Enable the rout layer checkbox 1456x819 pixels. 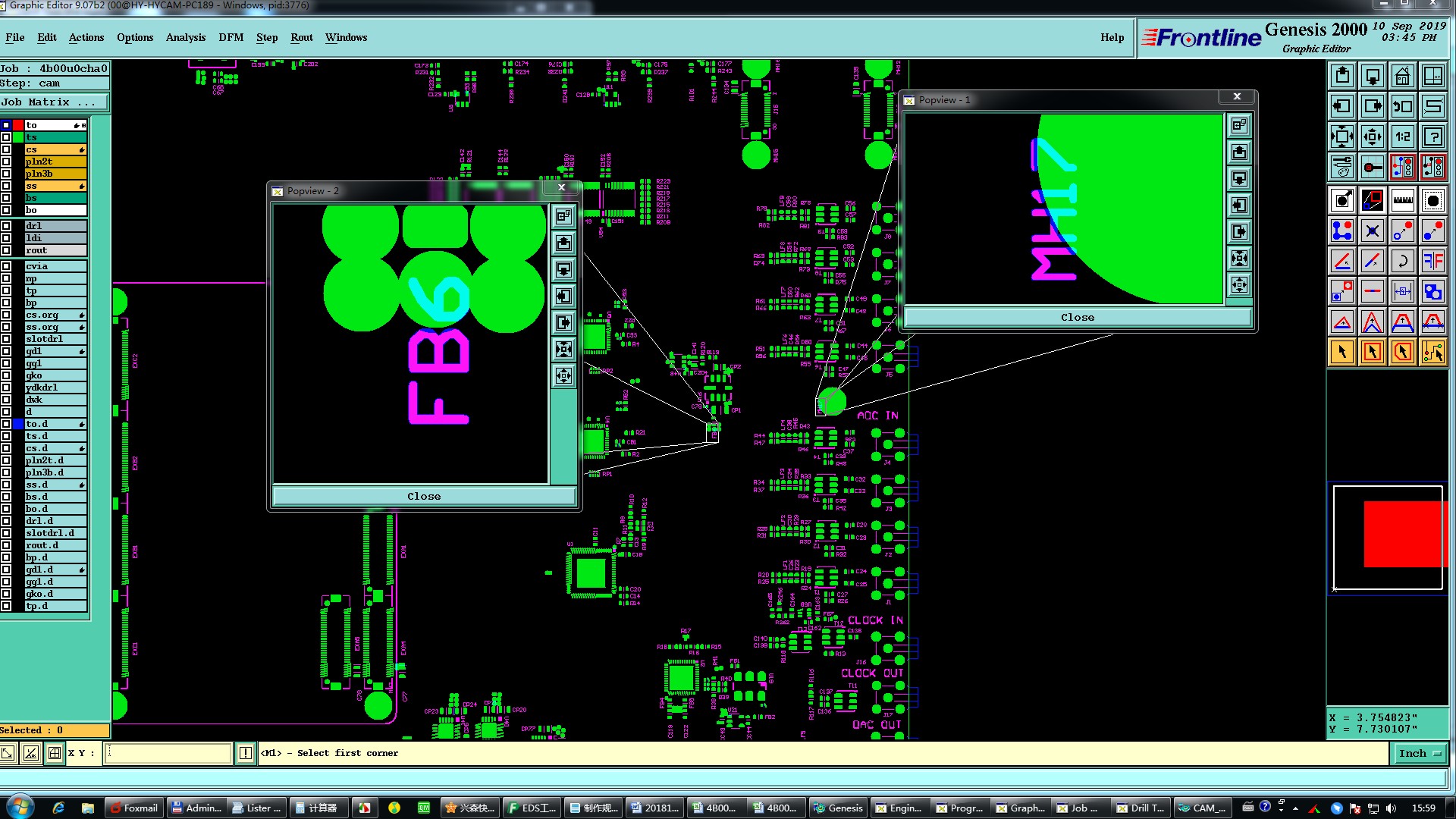pos(6,250)
